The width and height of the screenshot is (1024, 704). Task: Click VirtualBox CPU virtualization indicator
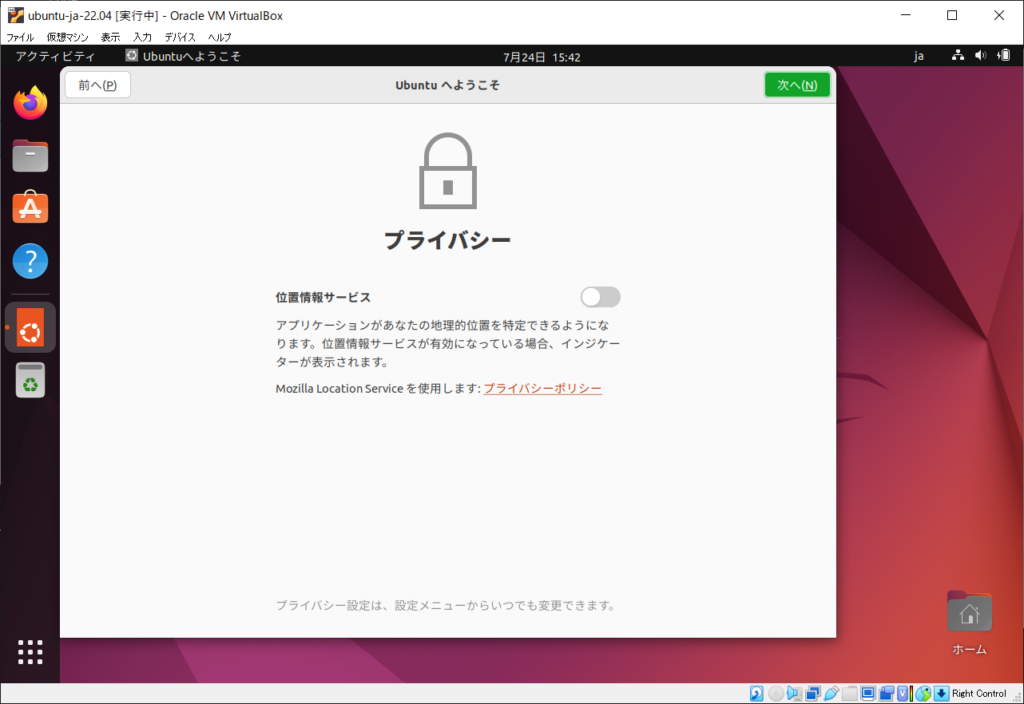[x=903, y=694]
